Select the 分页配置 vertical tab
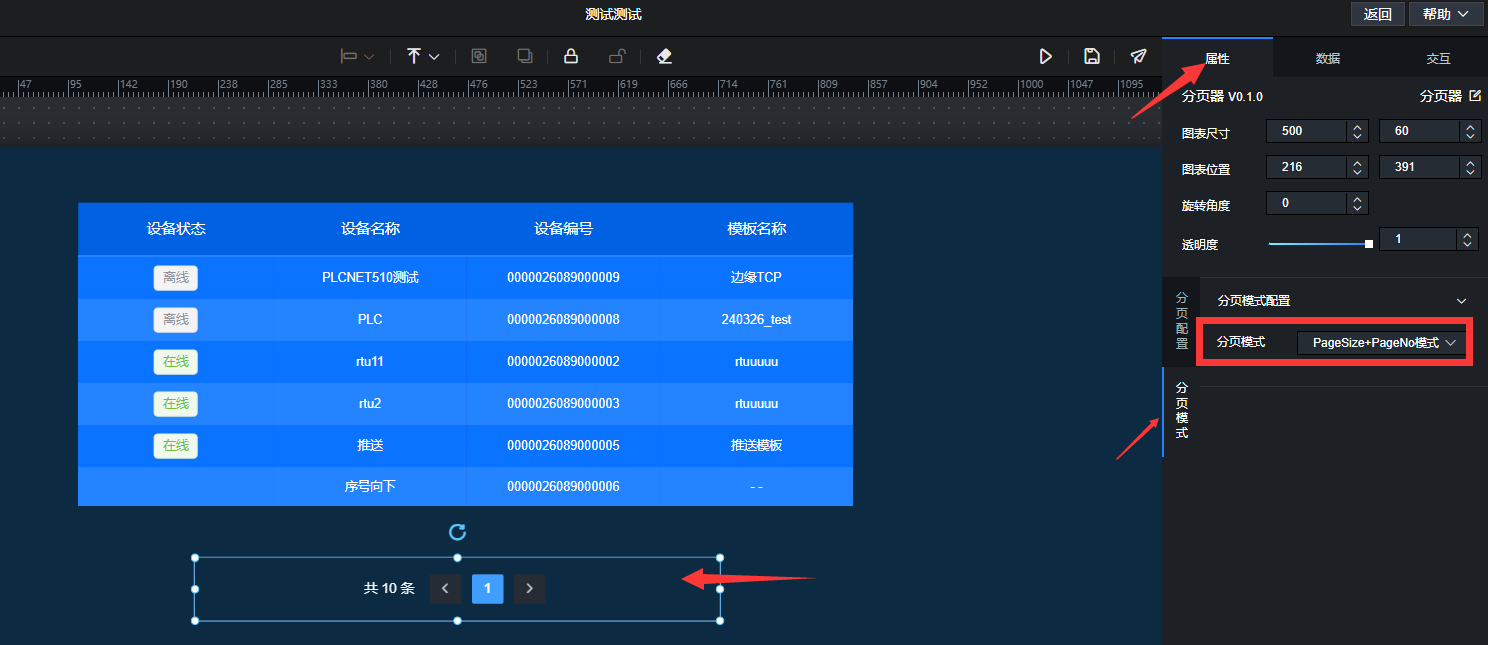This screenshot has height=645, width=1488. (x=1181, y=321)
